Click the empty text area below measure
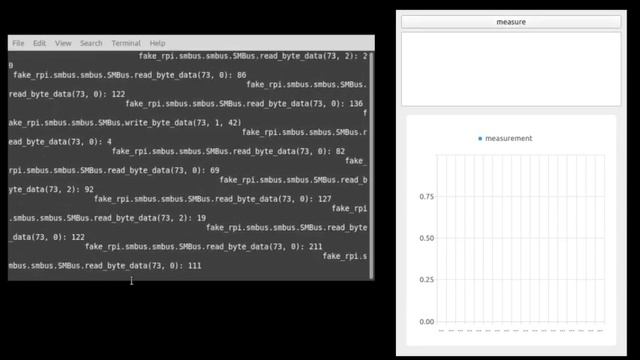Screen dimensions: 640x360 tap(511, 69)
